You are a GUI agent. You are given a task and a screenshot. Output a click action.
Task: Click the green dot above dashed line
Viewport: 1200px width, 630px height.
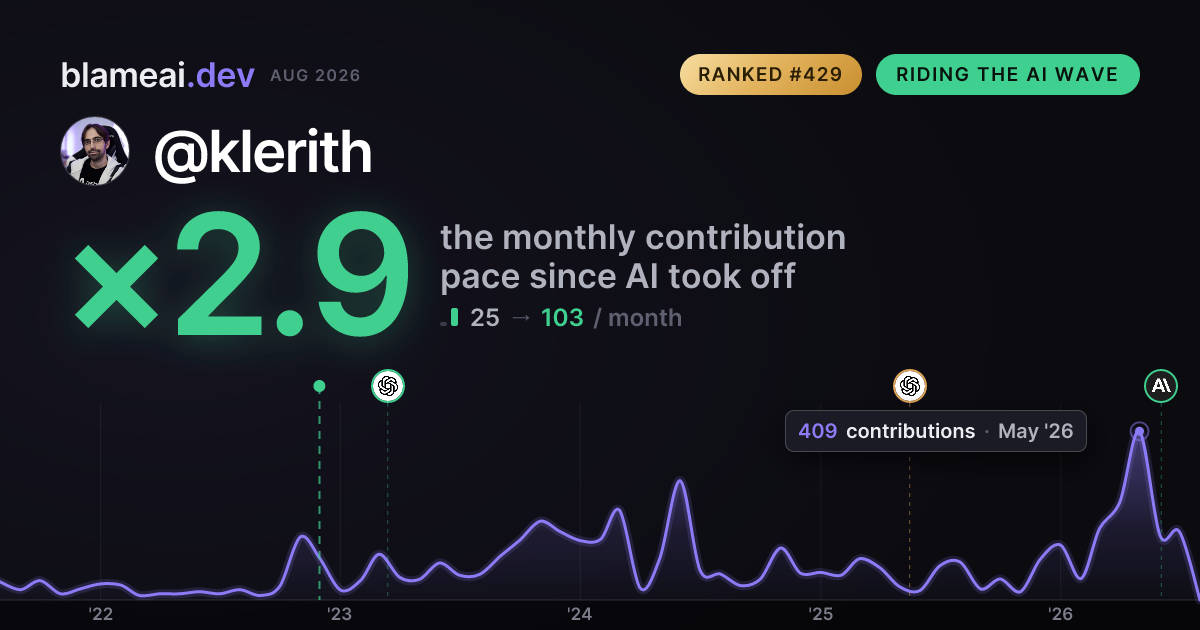point(319,386)
